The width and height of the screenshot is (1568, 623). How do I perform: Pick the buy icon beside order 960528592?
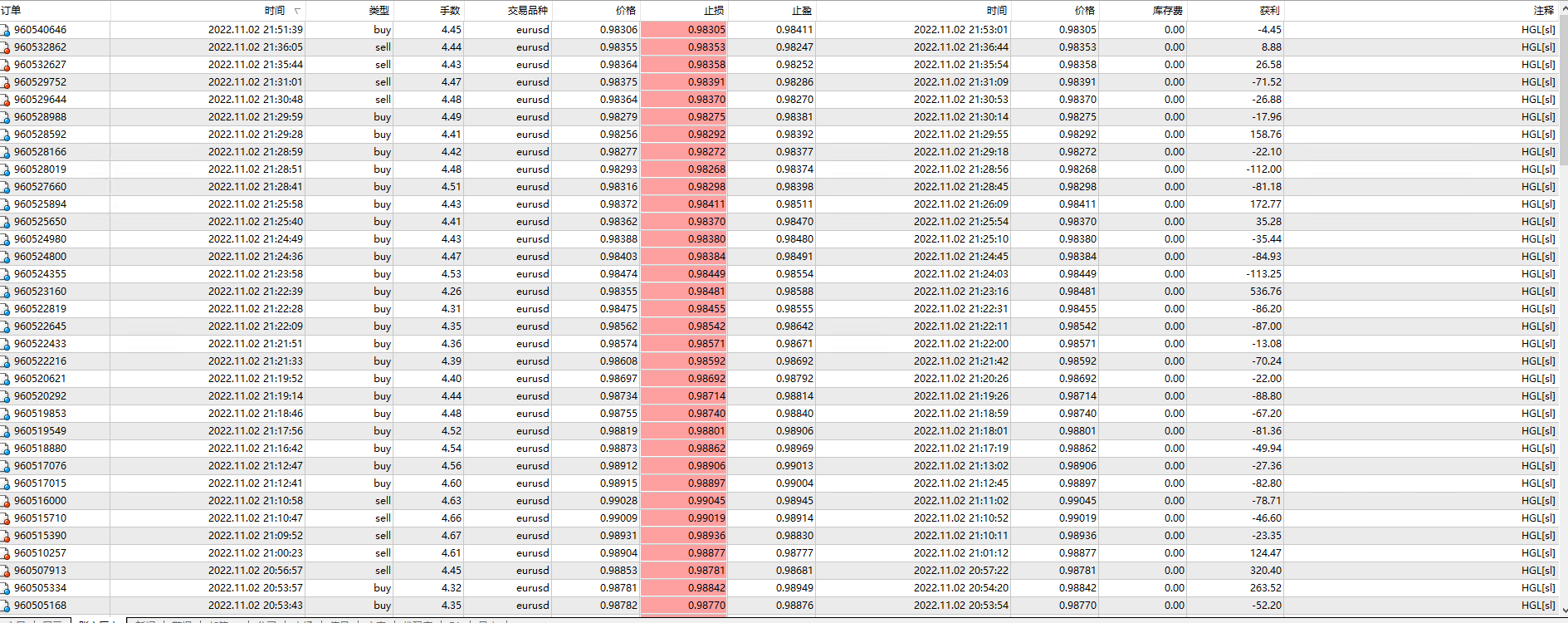click(5, 135)
